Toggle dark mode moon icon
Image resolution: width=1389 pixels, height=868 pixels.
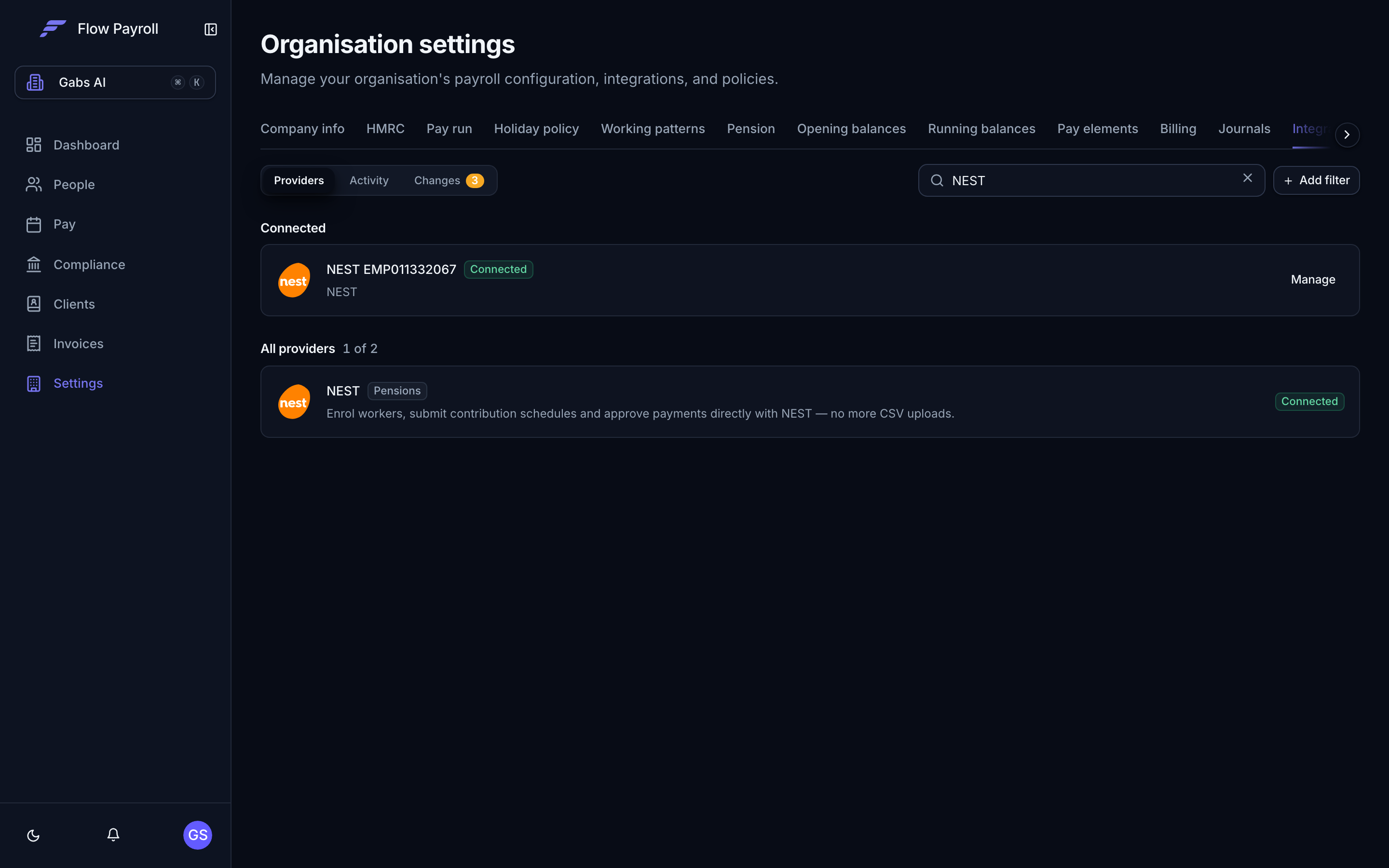(x=33, y=835)
